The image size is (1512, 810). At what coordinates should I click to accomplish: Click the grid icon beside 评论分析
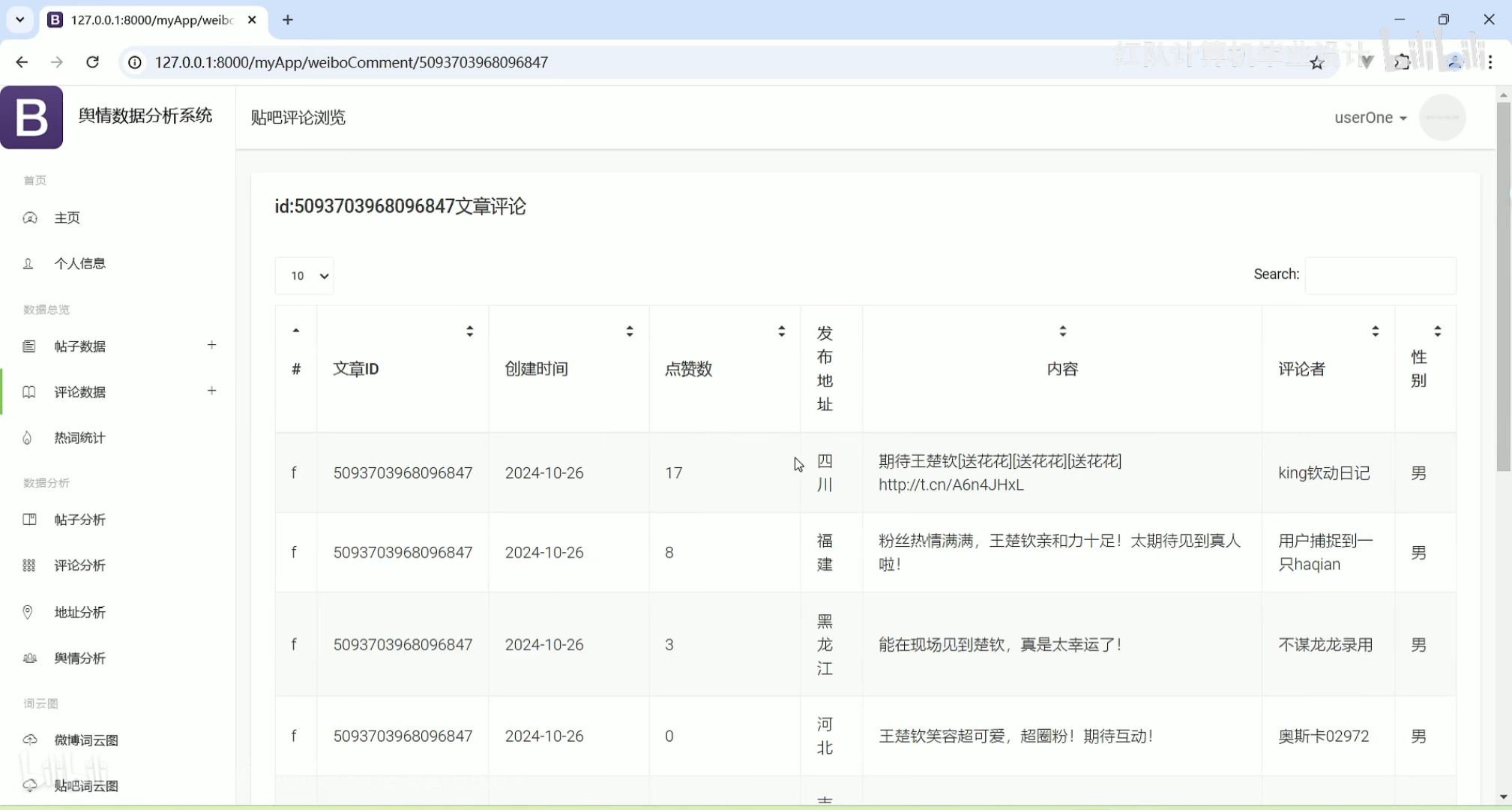tap(29, 565)
